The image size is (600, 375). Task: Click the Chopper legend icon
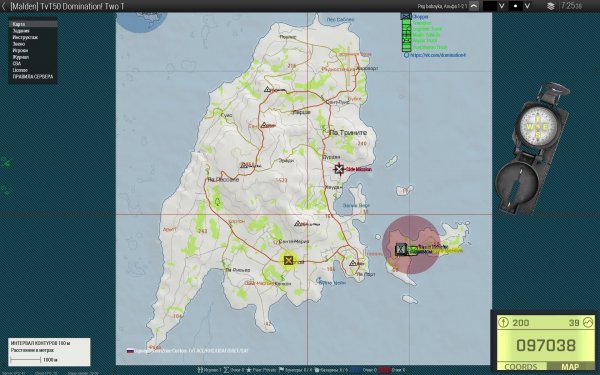(406, 16)
